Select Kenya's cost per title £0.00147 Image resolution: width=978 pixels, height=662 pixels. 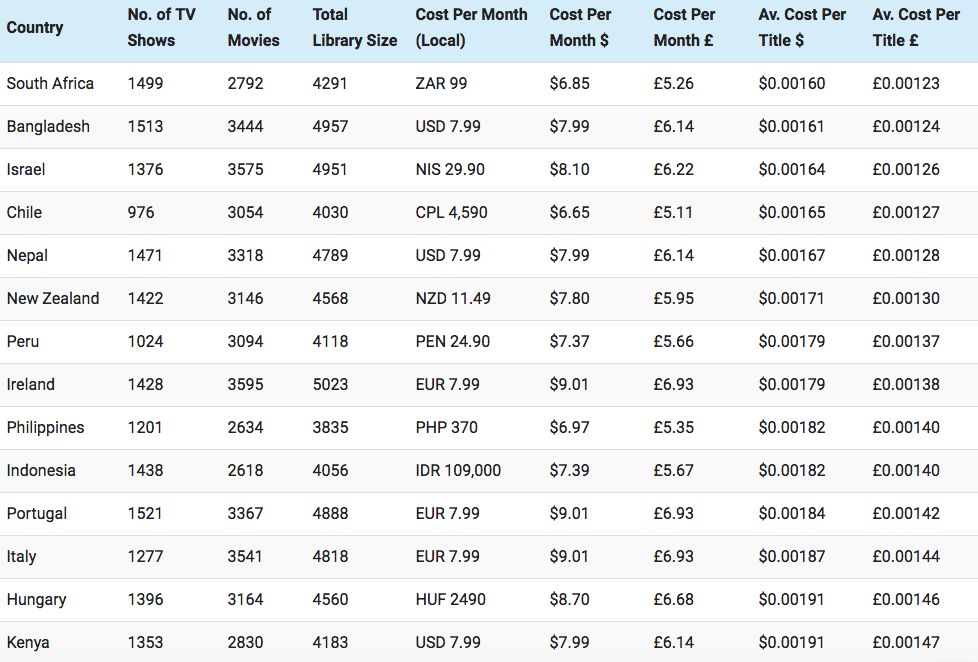[906, 643]
